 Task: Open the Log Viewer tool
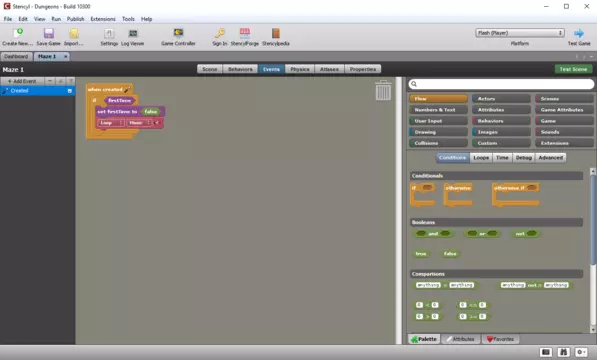(132, 33)
